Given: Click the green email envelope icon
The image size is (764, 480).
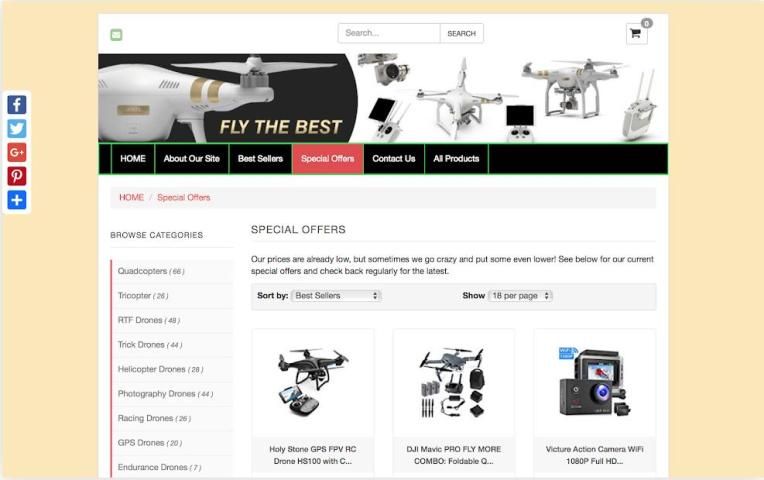Looking at the screenshot, I should point(116,35).
